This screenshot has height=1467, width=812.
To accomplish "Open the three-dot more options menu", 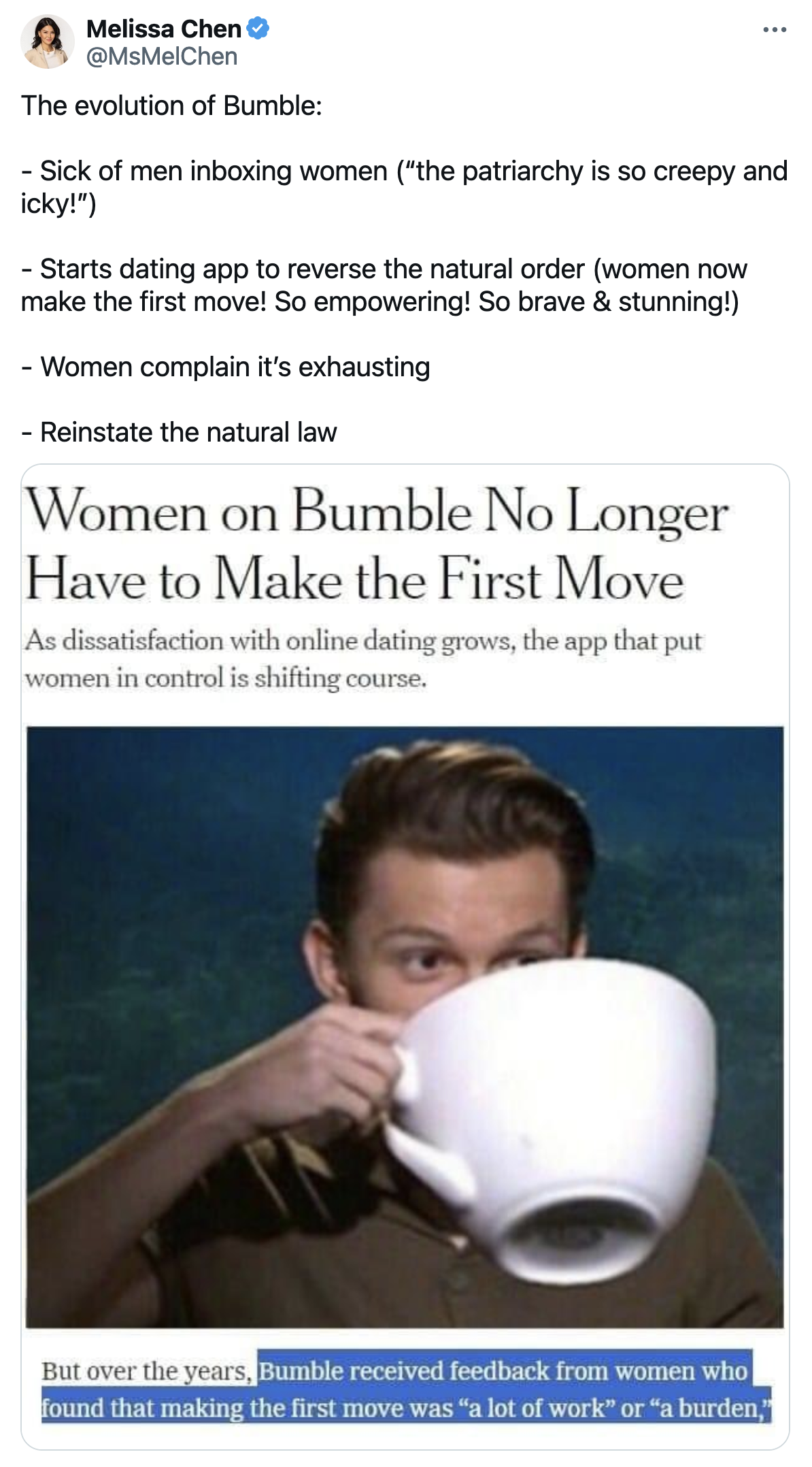I will pos(775,30).
